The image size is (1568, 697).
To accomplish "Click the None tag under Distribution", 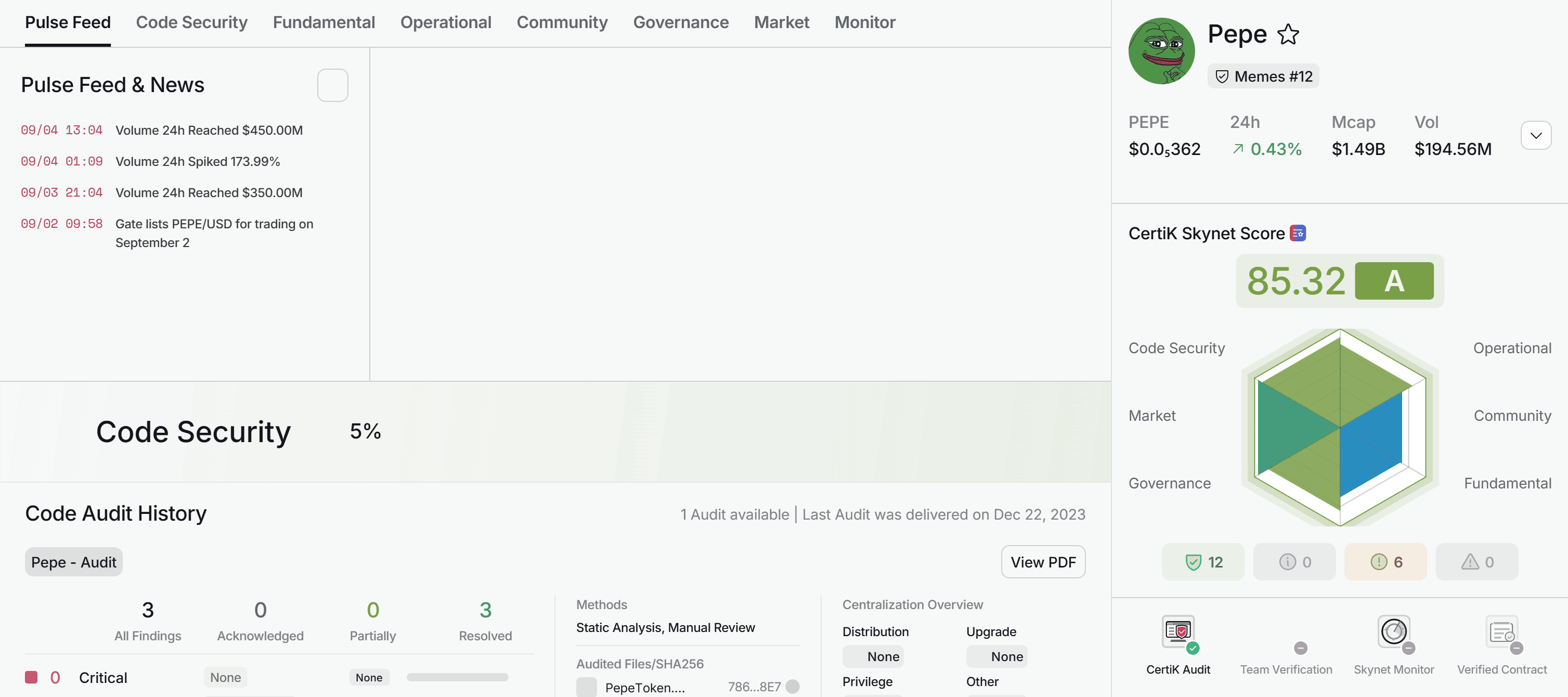I will [873, 656].
